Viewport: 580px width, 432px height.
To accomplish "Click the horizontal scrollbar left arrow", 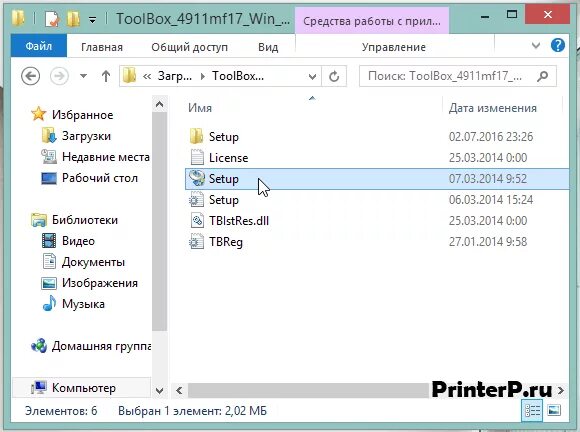I will pos(179,391).
